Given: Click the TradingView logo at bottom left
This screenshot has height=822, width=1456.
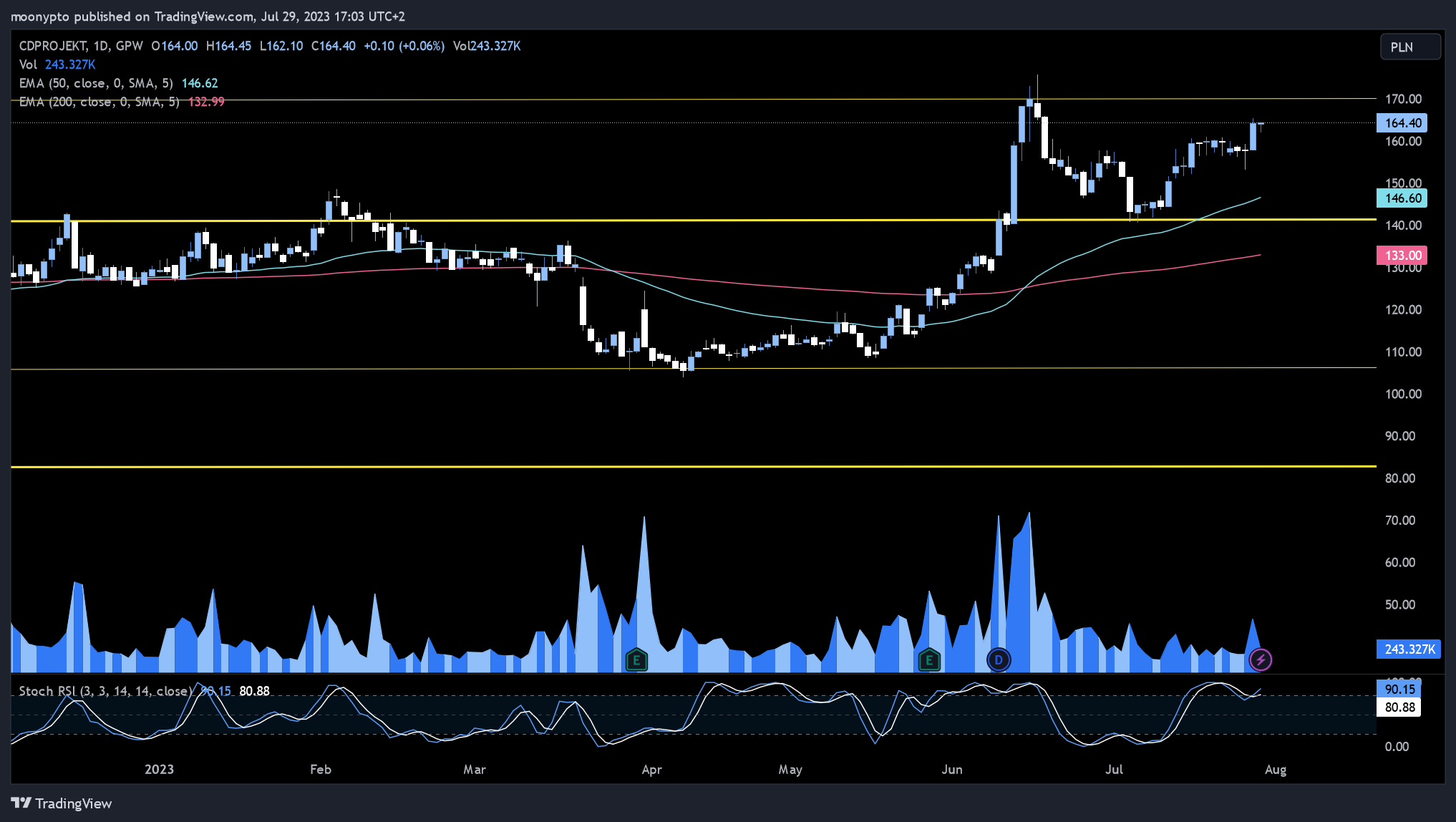Looking at the screenshot, I should [62, 803].
